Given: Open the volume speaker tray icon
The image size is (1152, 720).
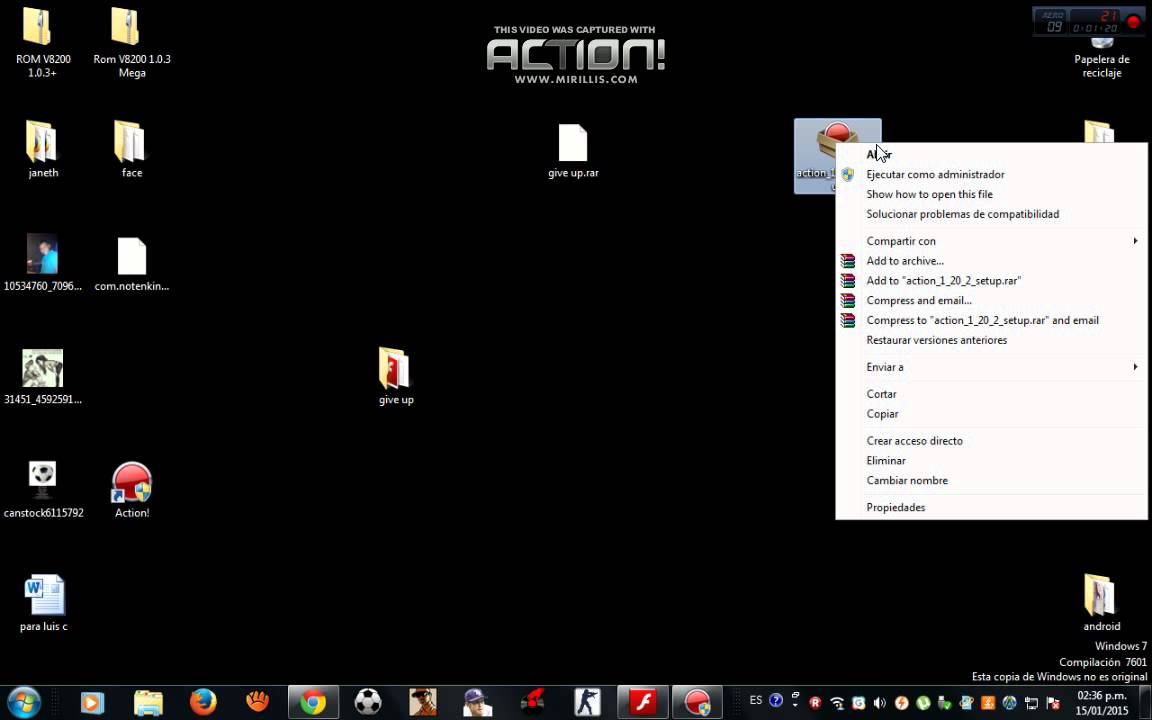Looking at the screenshot, I should point(879,703).
